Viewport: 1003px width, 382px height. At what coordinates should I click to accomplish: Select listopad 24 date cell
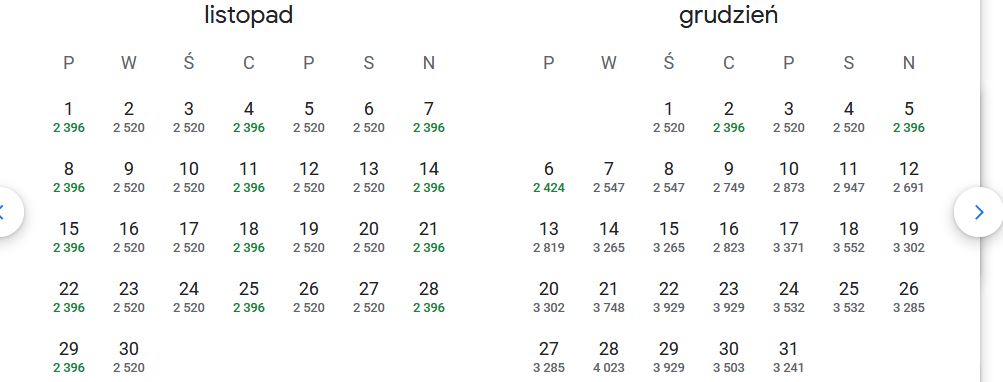pos(189,298)
